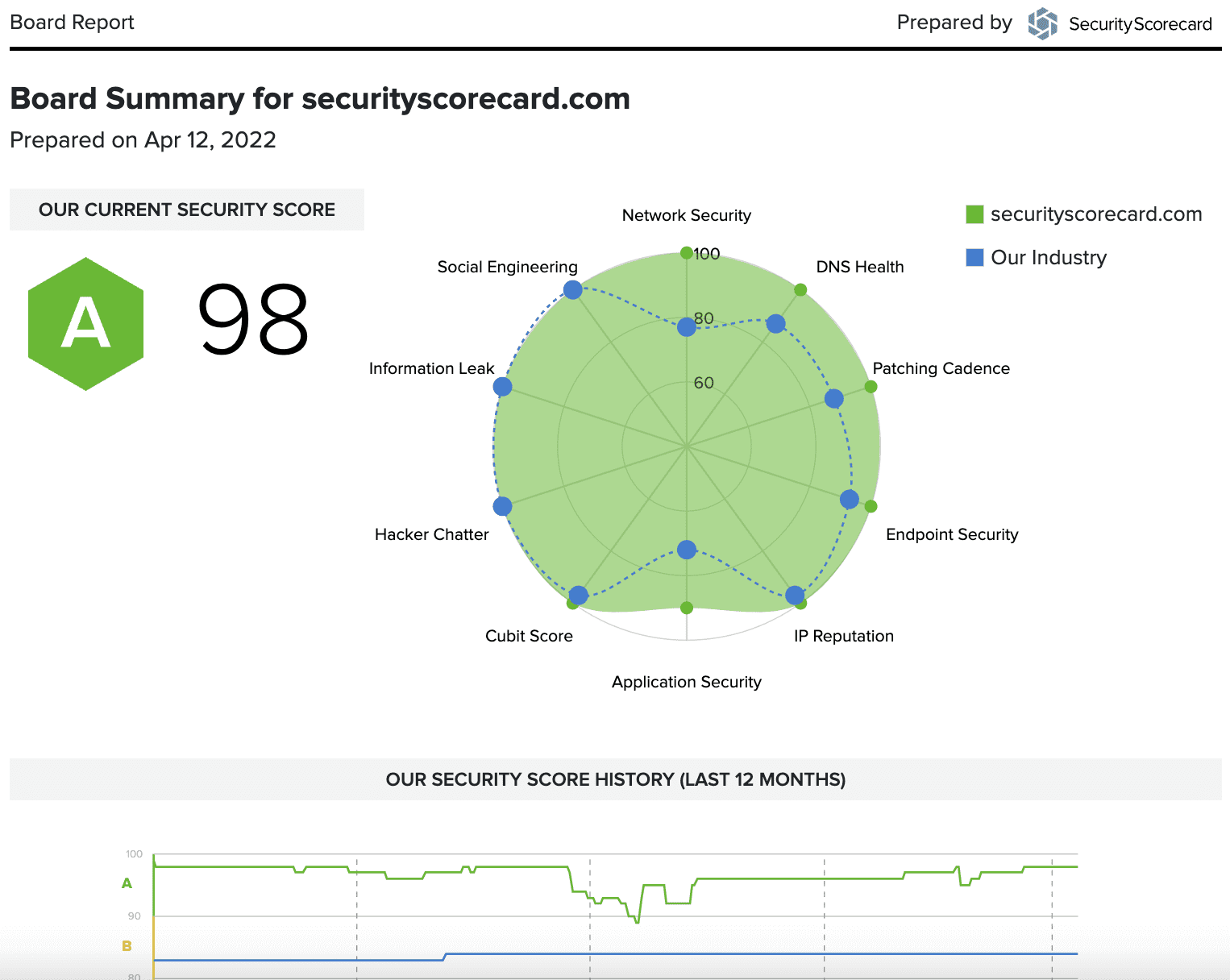The width and height of the screenshot is (1230, 980).
Task: Click the A grade label on history chart
Action: (127, 884)
